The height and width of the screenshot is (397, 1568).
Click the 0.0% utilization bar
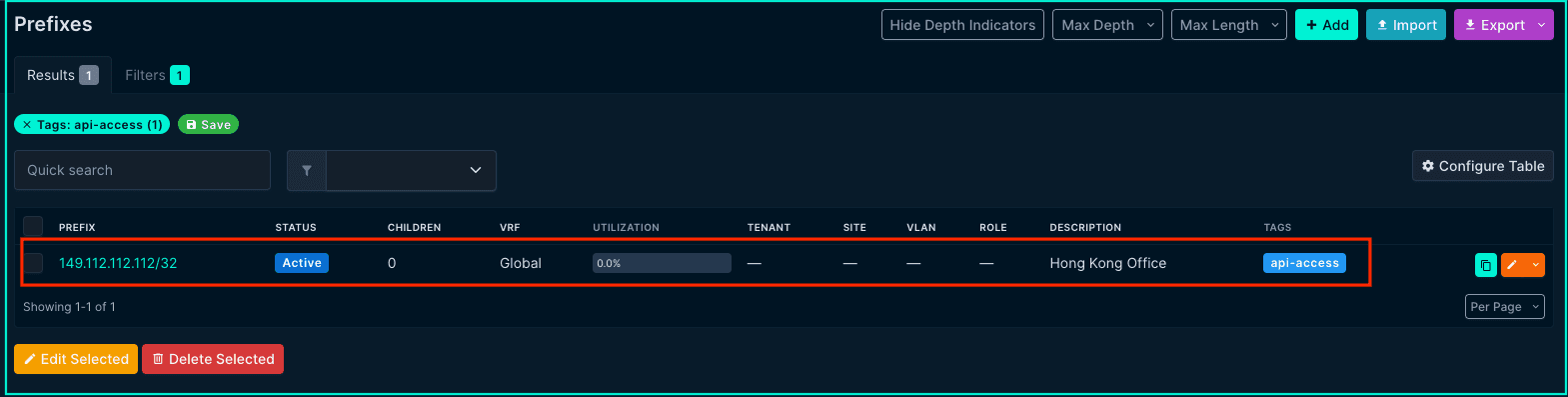tap(662, 263)
